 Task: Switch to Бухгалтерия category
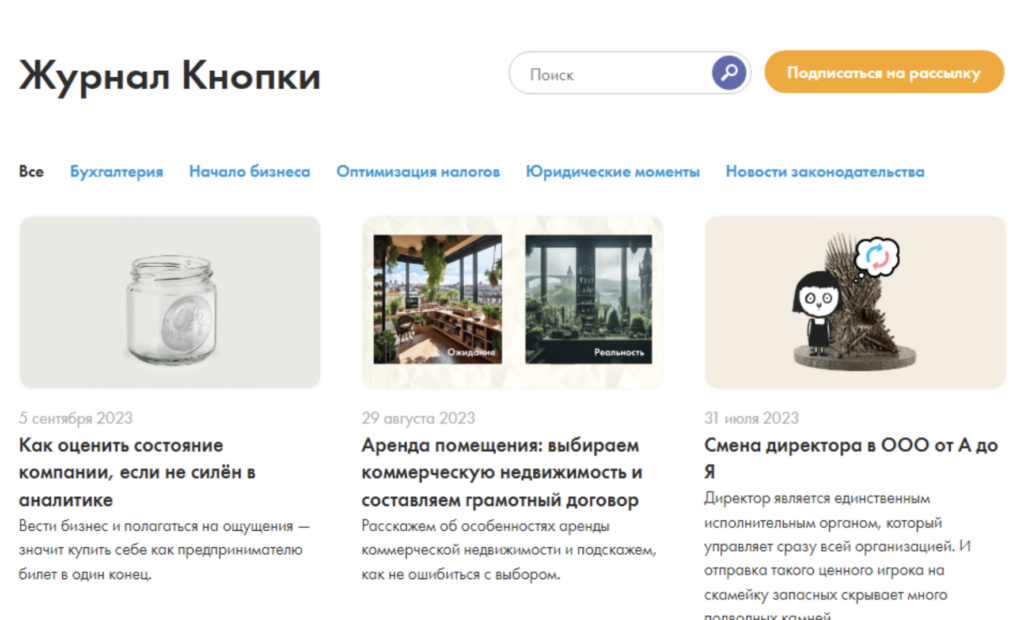[116, 172]
